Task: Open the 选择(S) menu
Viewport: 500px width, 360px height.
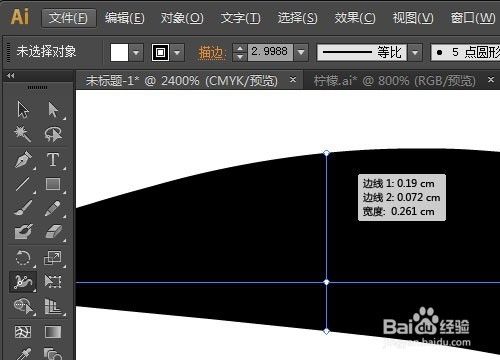Action: 297,18
